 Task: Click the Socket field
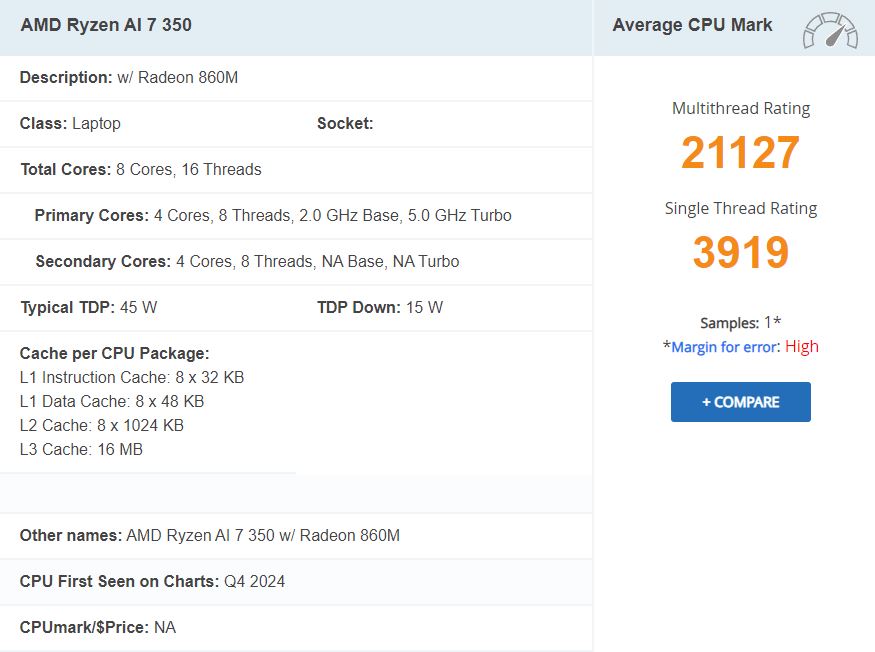pos(345,123)
